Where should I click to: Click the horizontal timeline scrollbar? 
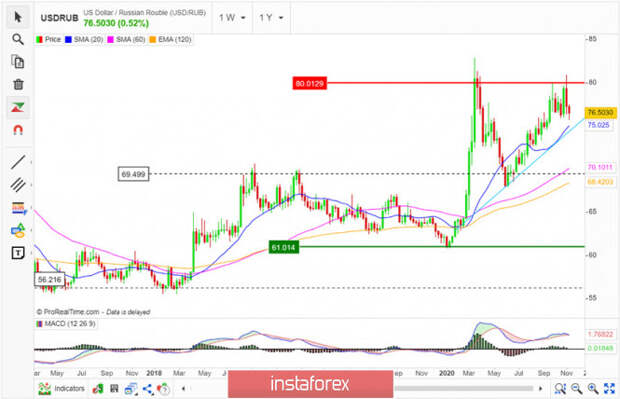[x=463, y=388]
